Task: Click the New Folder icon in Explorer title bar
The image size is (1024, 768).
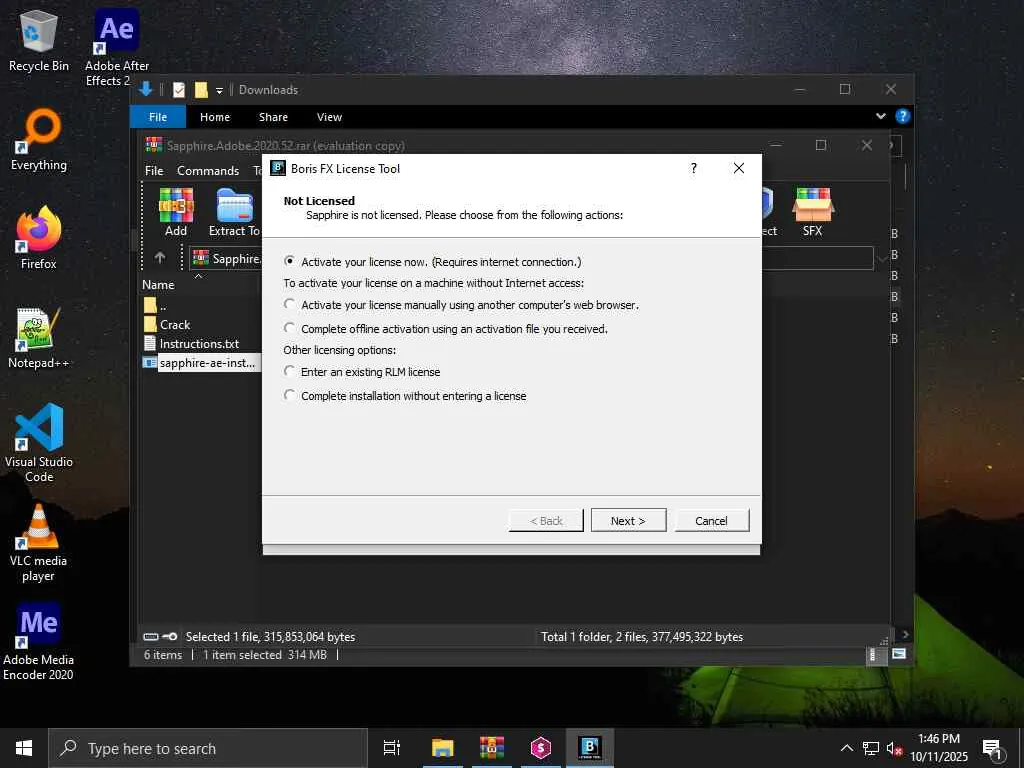Action: coord(201,90)
